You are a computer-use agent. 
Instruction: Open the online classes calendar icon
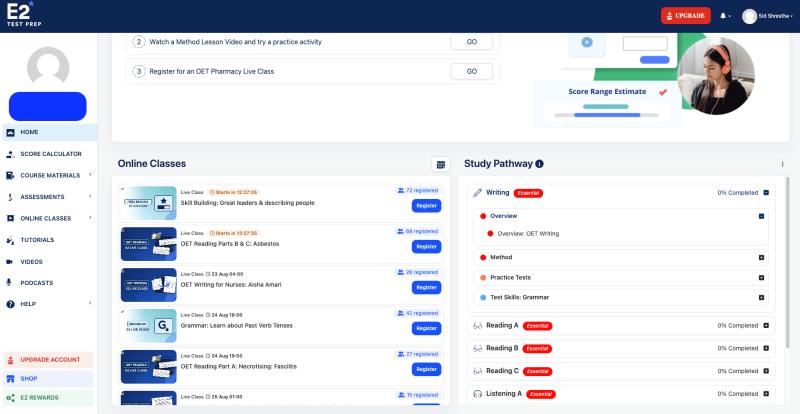441,164
